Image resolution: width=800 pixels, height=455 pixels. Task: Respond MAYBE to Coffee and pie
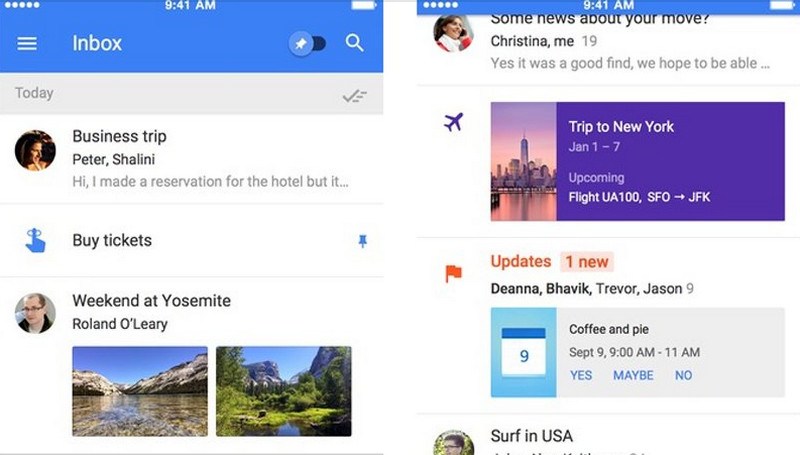click(633, 375)
